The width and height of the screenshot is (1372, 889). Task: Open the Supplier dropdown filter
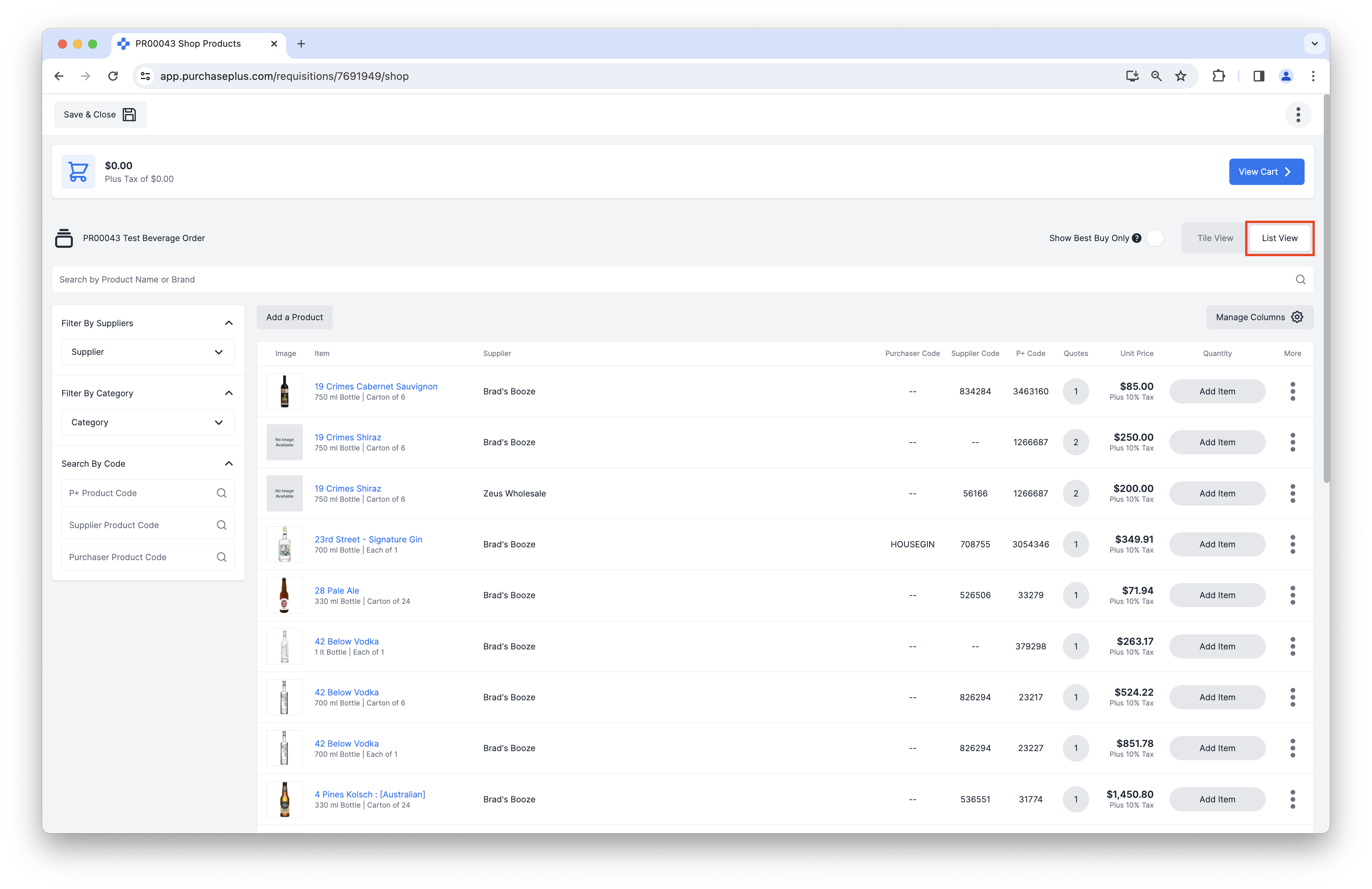(148, 352)
